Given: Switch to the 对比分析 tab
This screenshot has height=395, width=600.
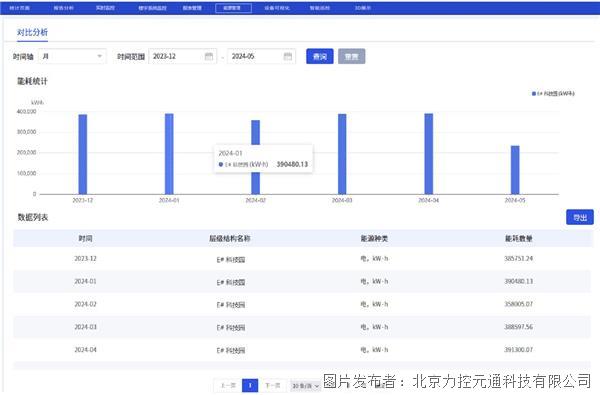Looking at the screenshot, I should tap(32, 33).
